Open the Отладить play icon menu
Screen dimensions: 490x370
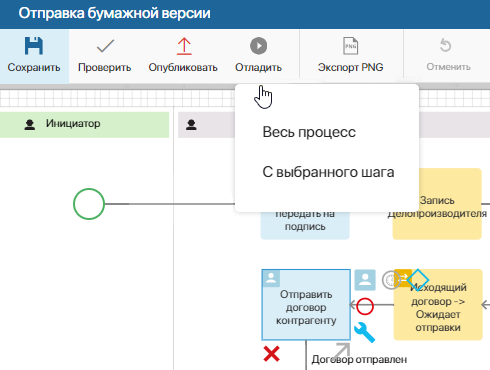tap(258, 46)
